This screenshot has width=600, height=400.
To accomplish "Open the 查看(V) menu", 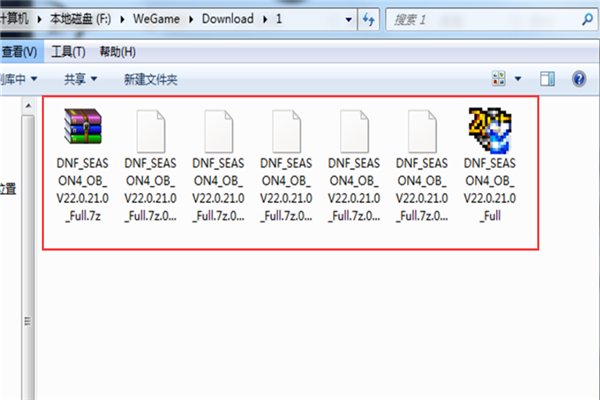I will [19, 52].
